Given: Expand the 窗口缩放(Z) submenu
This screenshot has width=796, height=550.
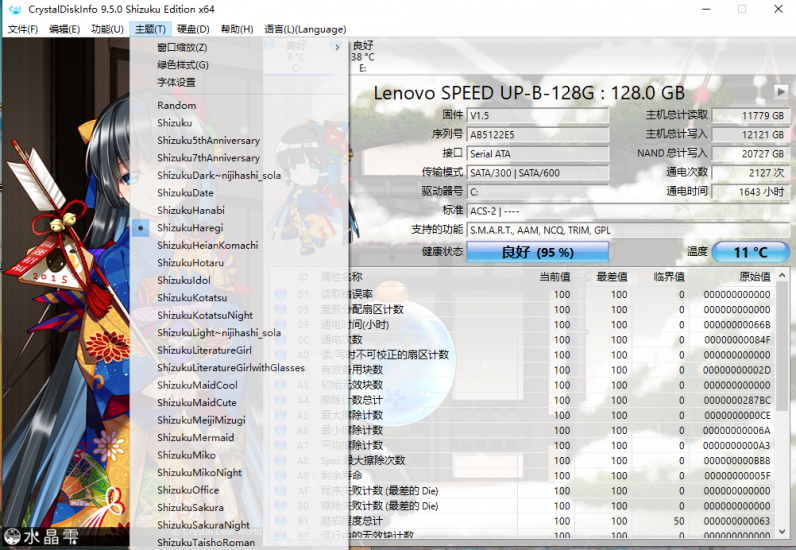Looking at the screenshot, I should pos(239,47).
